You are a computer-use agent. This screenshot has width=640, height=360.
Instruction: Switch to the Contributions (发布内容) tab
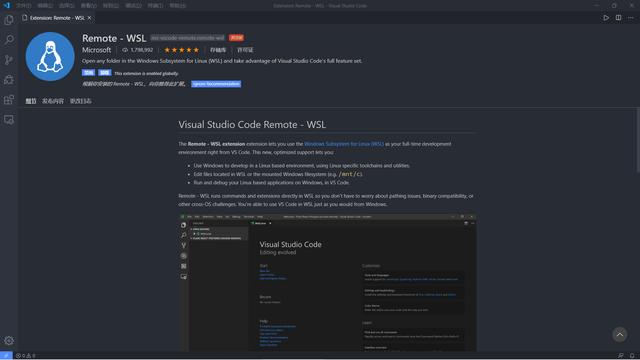[x=53, y=101]
